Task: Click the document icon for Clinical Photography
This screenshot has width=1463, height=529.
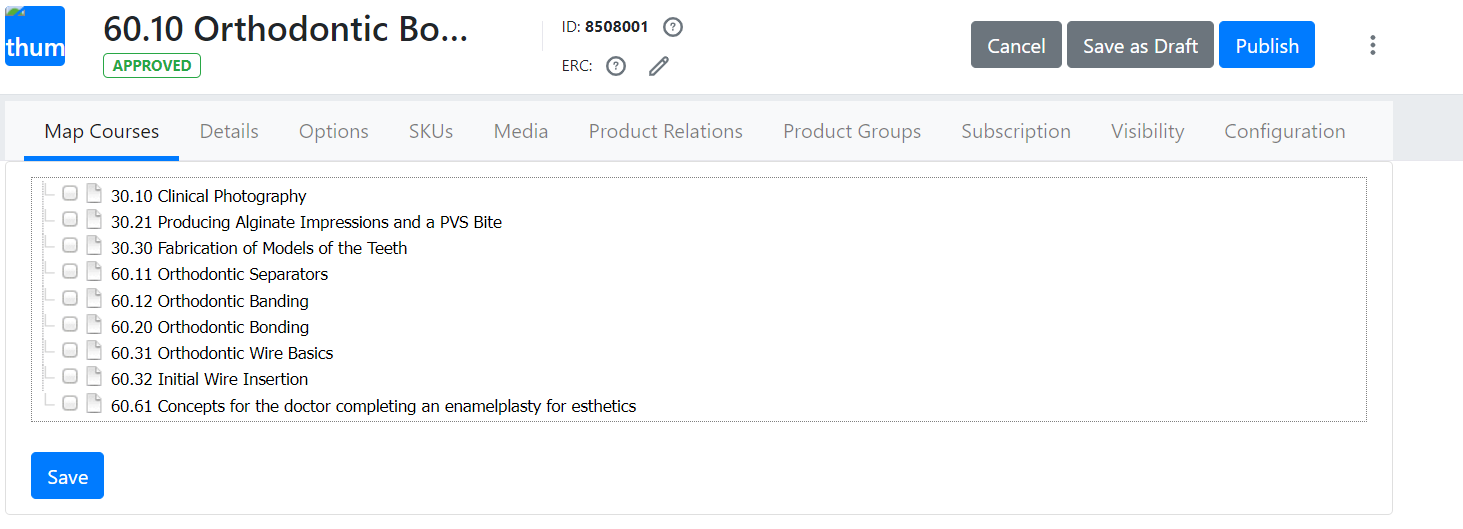Action: point(94,194)
